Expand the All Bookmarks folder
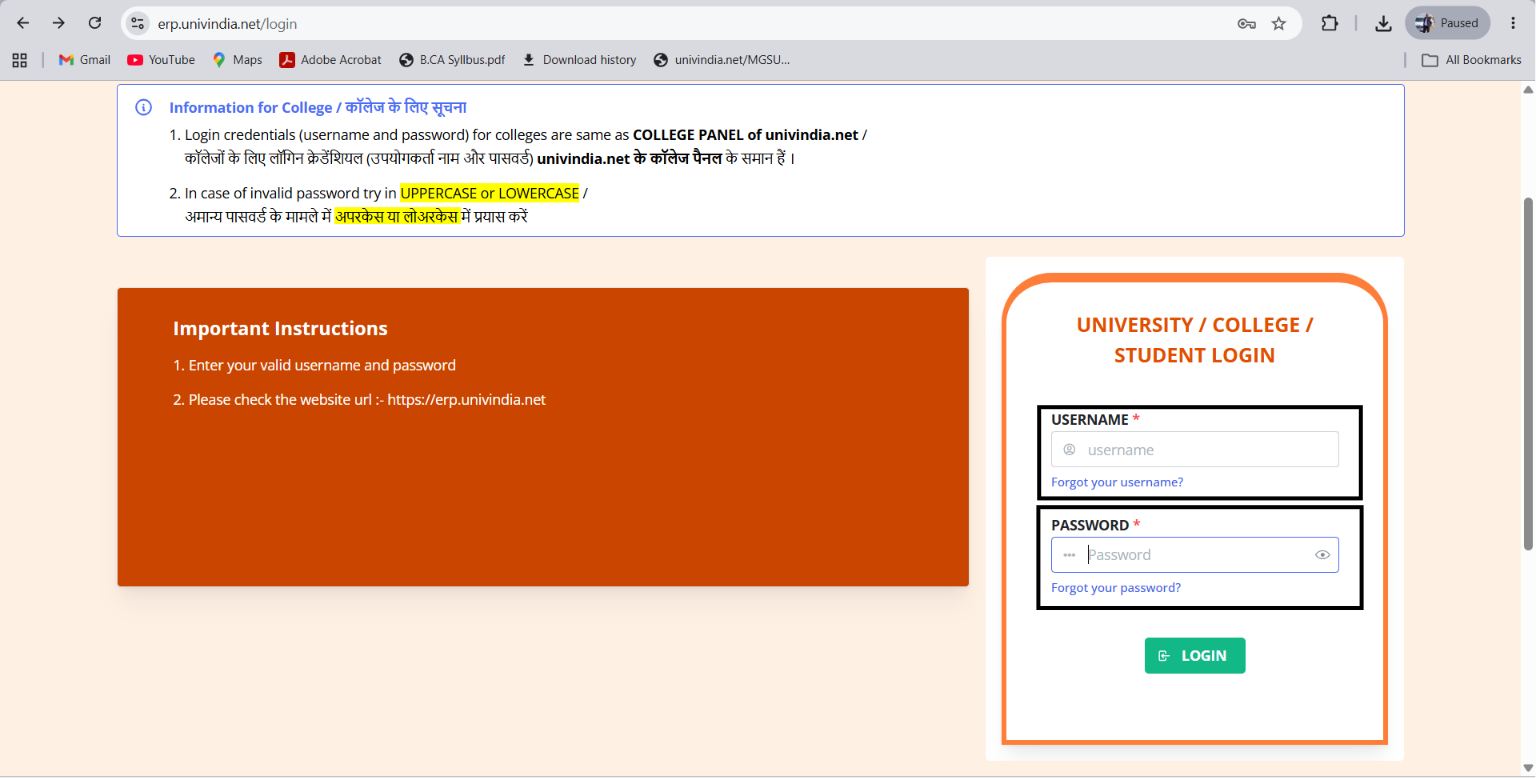This screenshot has height=778, width=1536. (1472, 60)
